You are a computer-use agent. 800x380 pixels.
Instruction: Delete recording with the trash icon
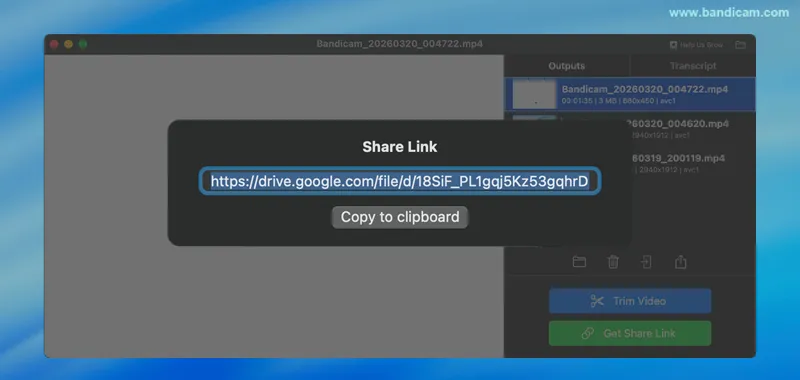[613, 262]
